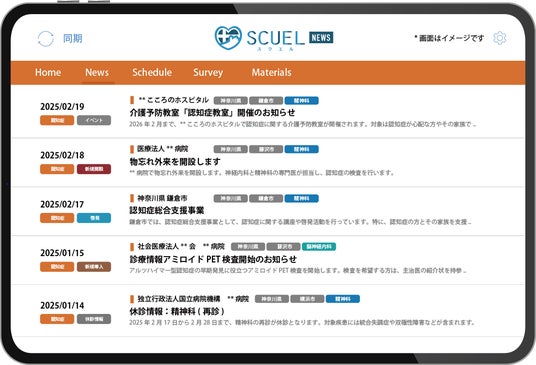Open the Materials tab
The image size is (536, 365).
tap(272, 72)
